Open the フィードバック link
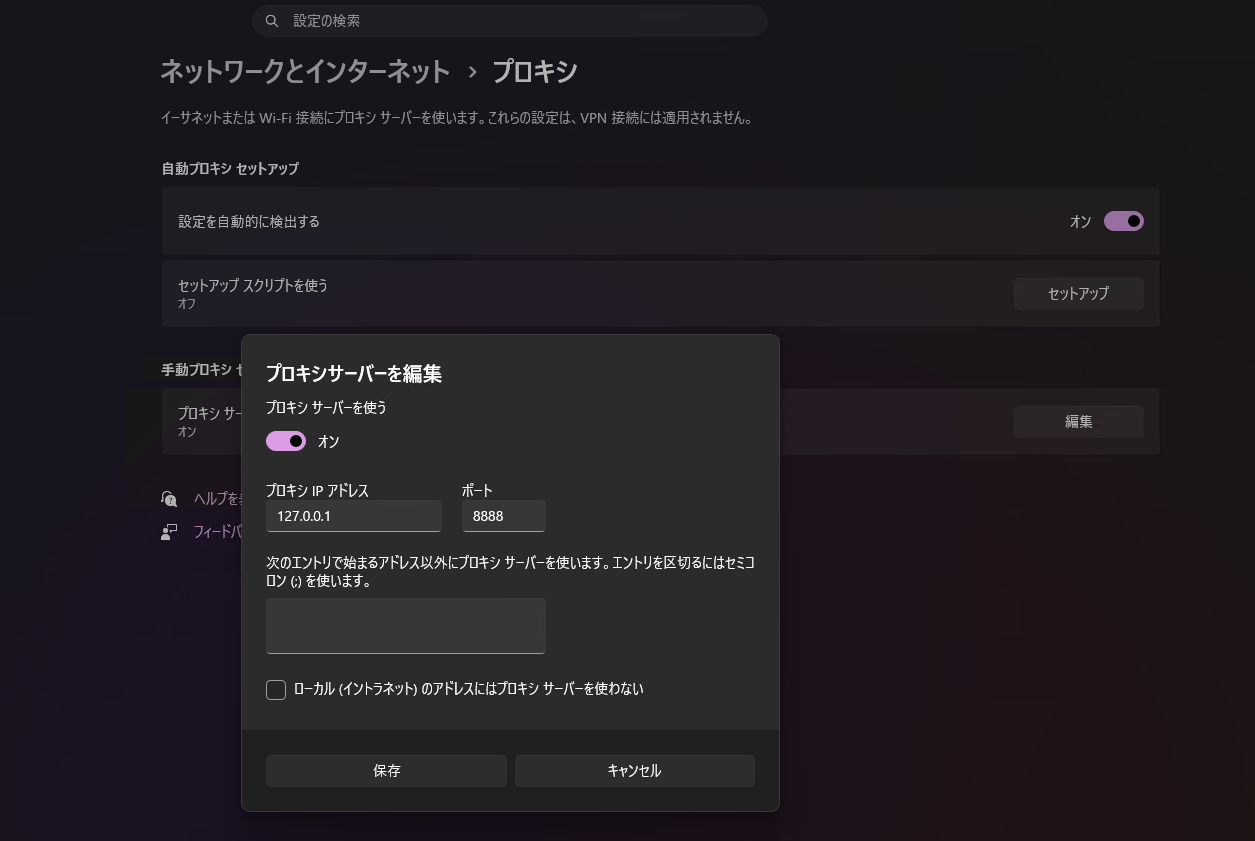The image size is (1255, 841). 217,532
